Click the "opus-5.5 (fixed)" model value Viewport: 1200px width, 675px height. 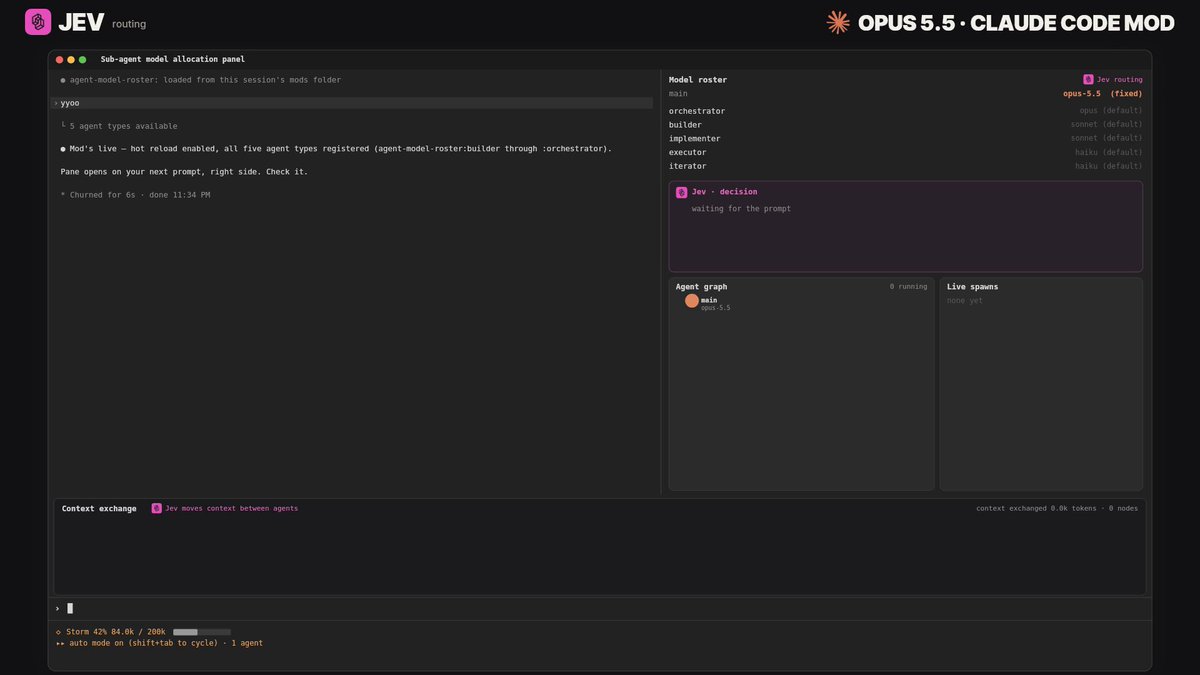pyautogui.click(x=1102, y=94)
